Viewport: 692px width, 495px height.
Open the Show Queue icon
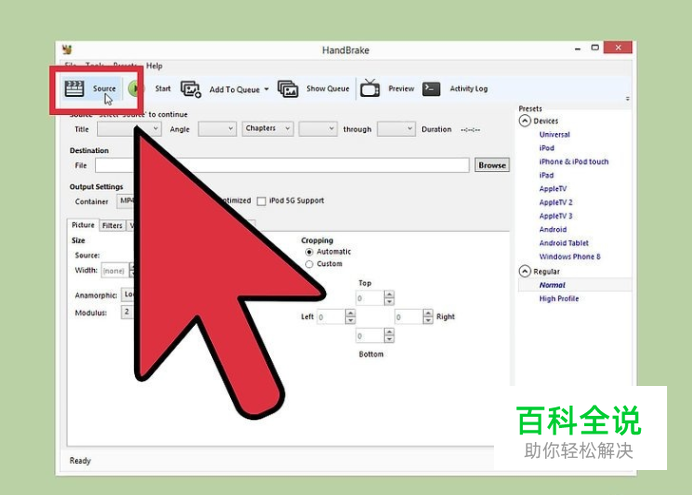coord(287,89)
